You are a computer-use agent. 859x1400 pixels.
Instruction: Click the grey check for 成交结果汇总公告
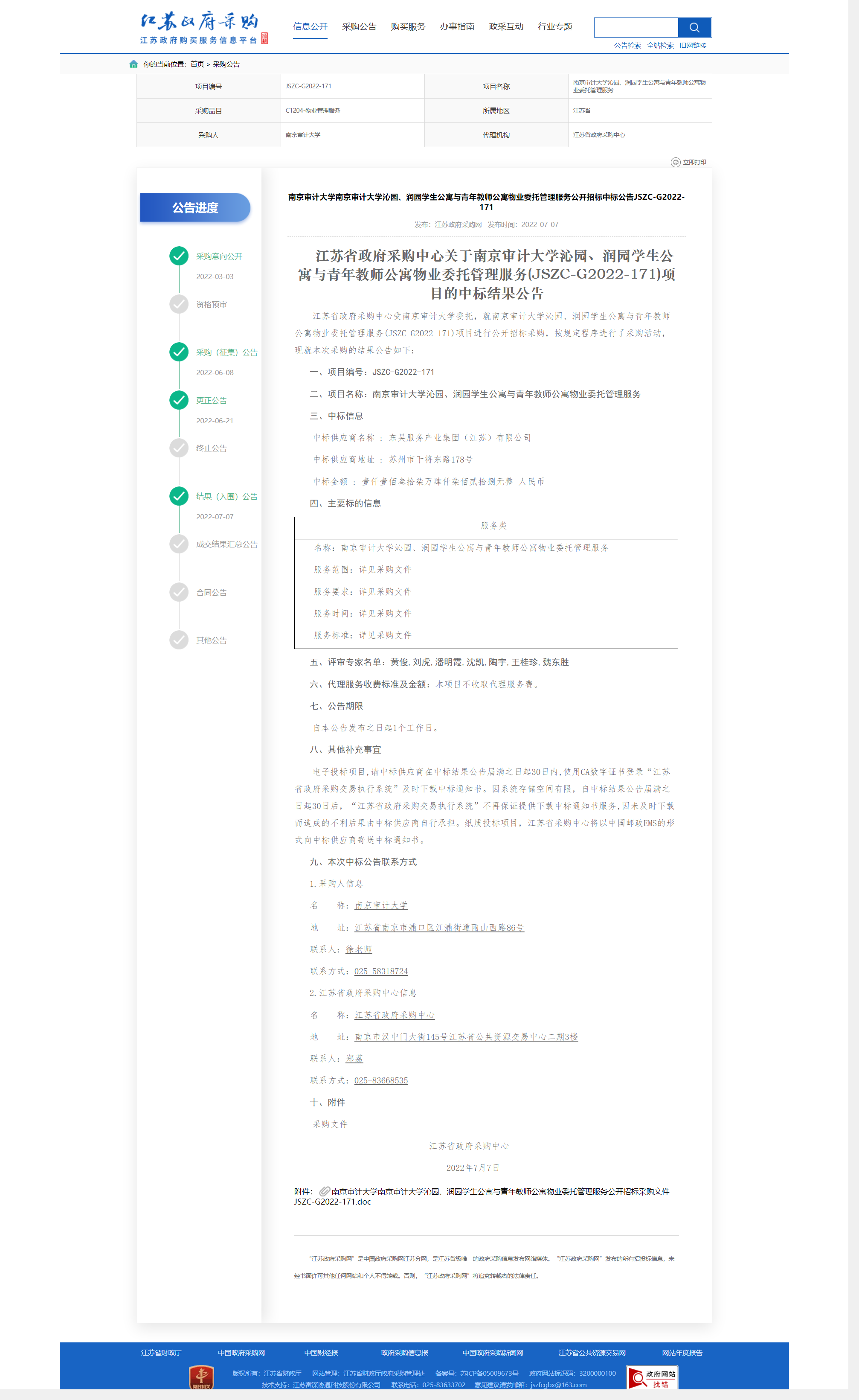coord(179,544)
